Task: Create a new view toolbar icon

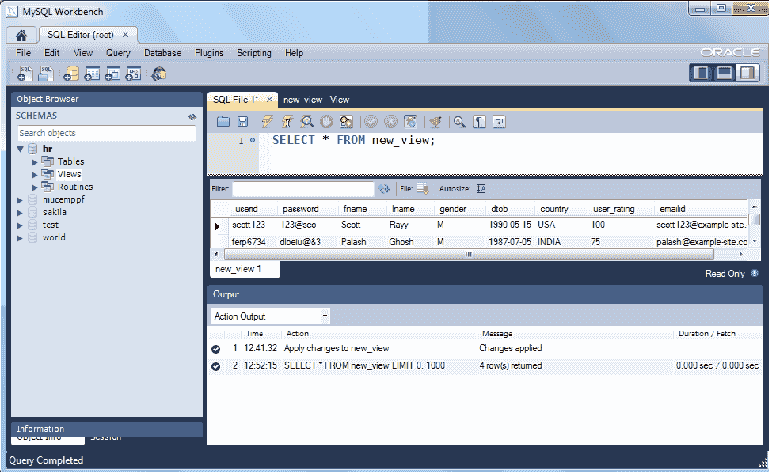Action: click(112, 74)
